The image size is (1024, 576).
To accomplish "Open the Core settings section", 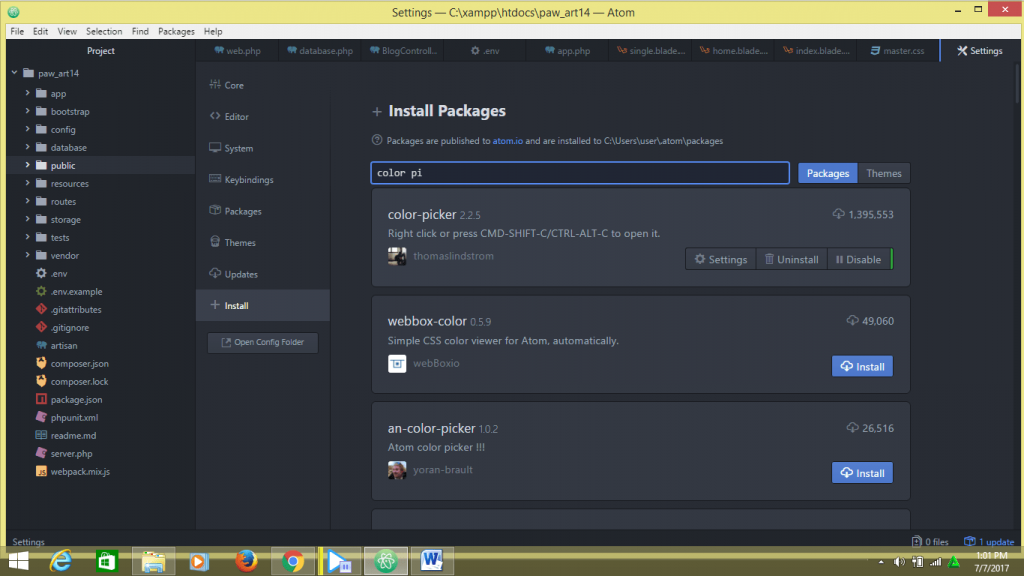I will pos(234,85).
